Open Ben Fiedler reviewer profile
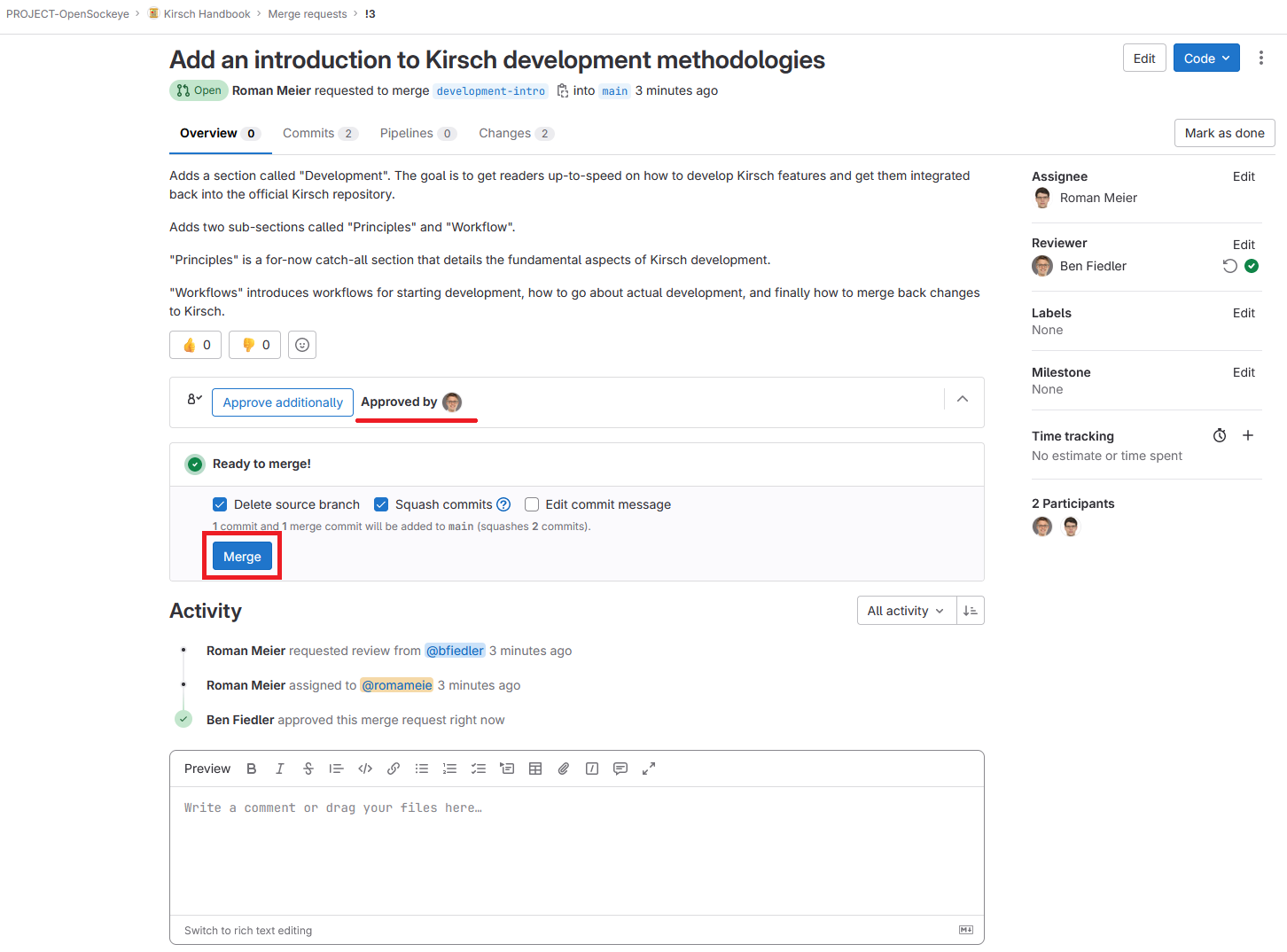The image size is (1287, 952). click(x=1093, y=266)
